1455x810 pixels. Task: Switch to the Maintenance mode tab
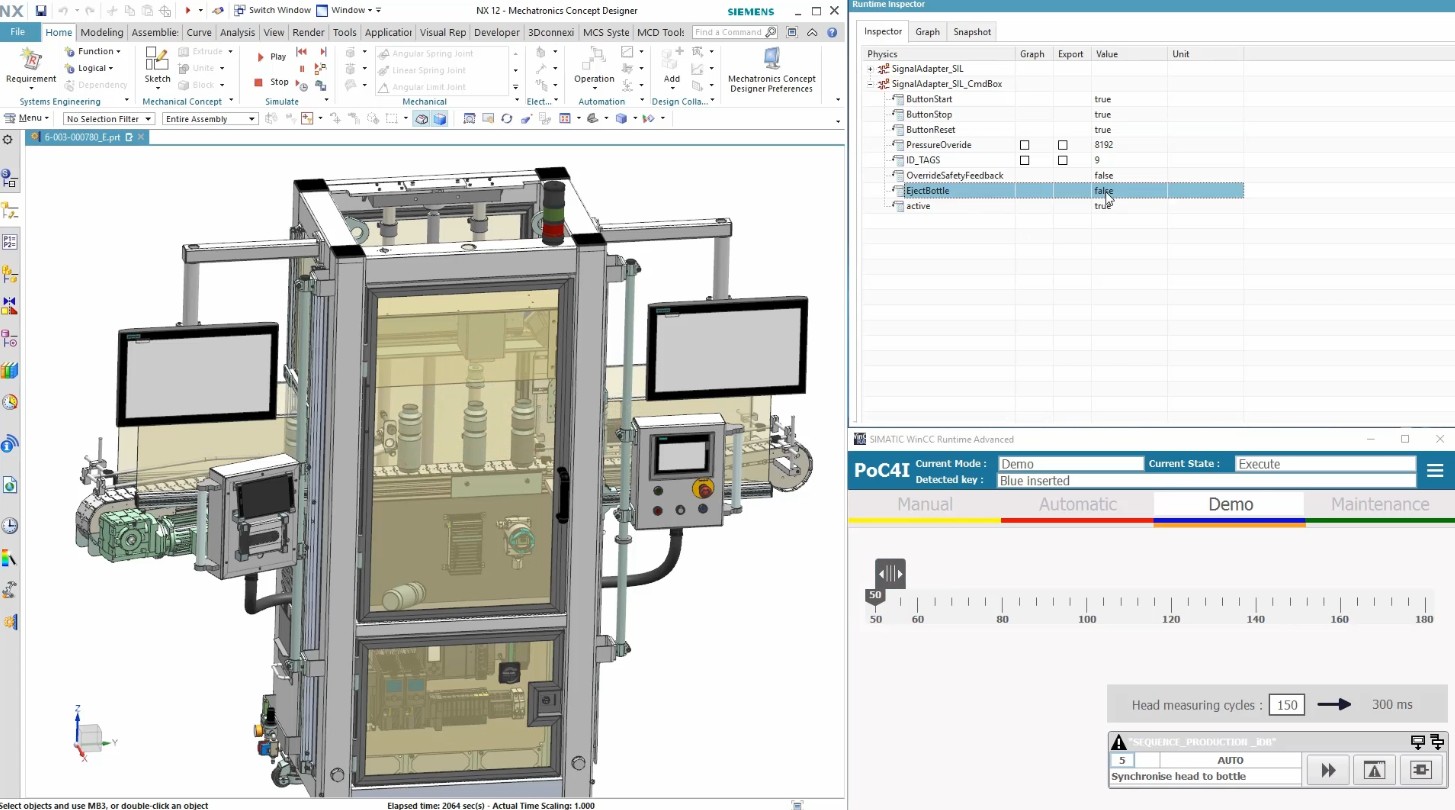[1379, 504]
